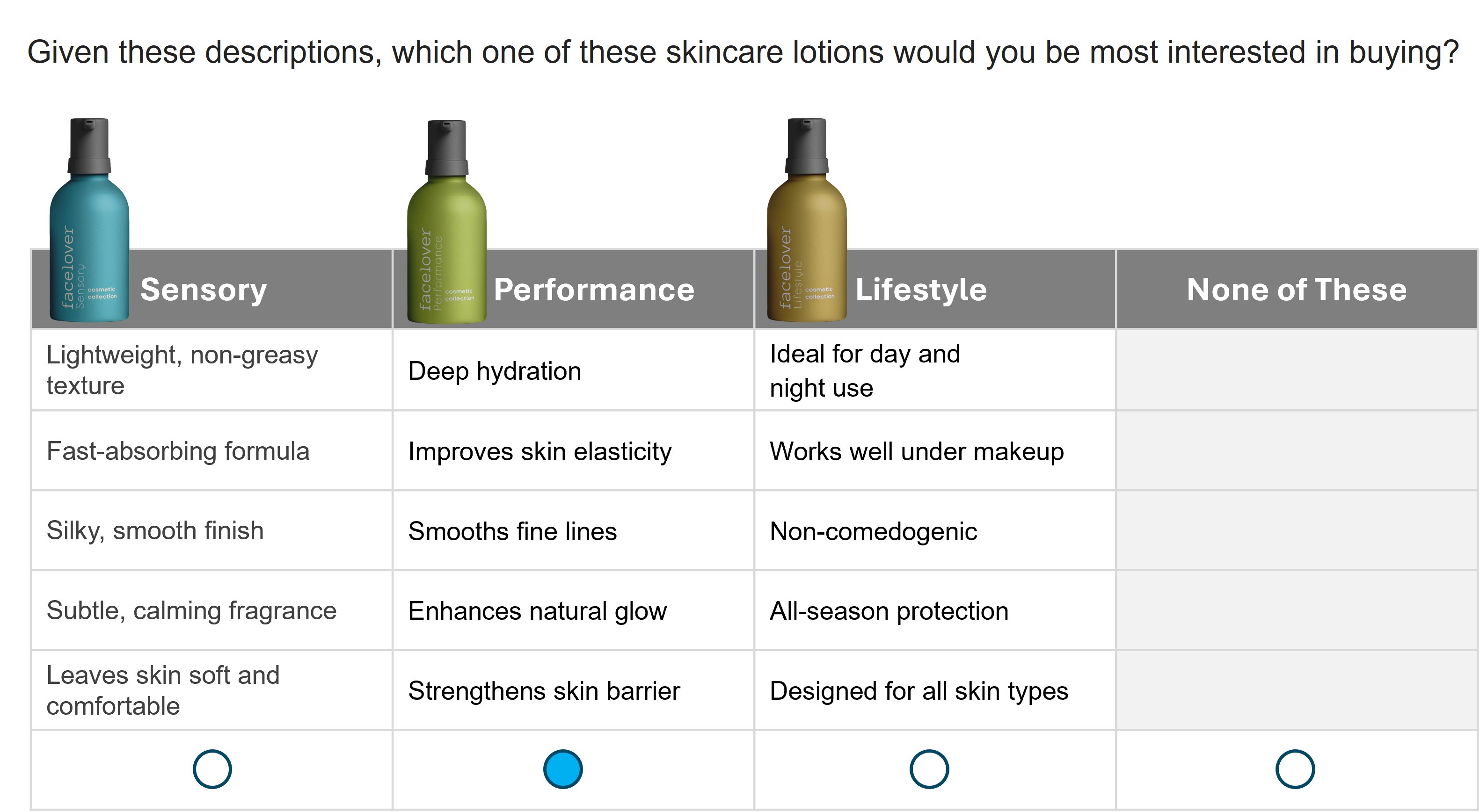Click the Sensory column header
The height and width of the screenshot is (812, 1480).
click(x=204, y=290)
